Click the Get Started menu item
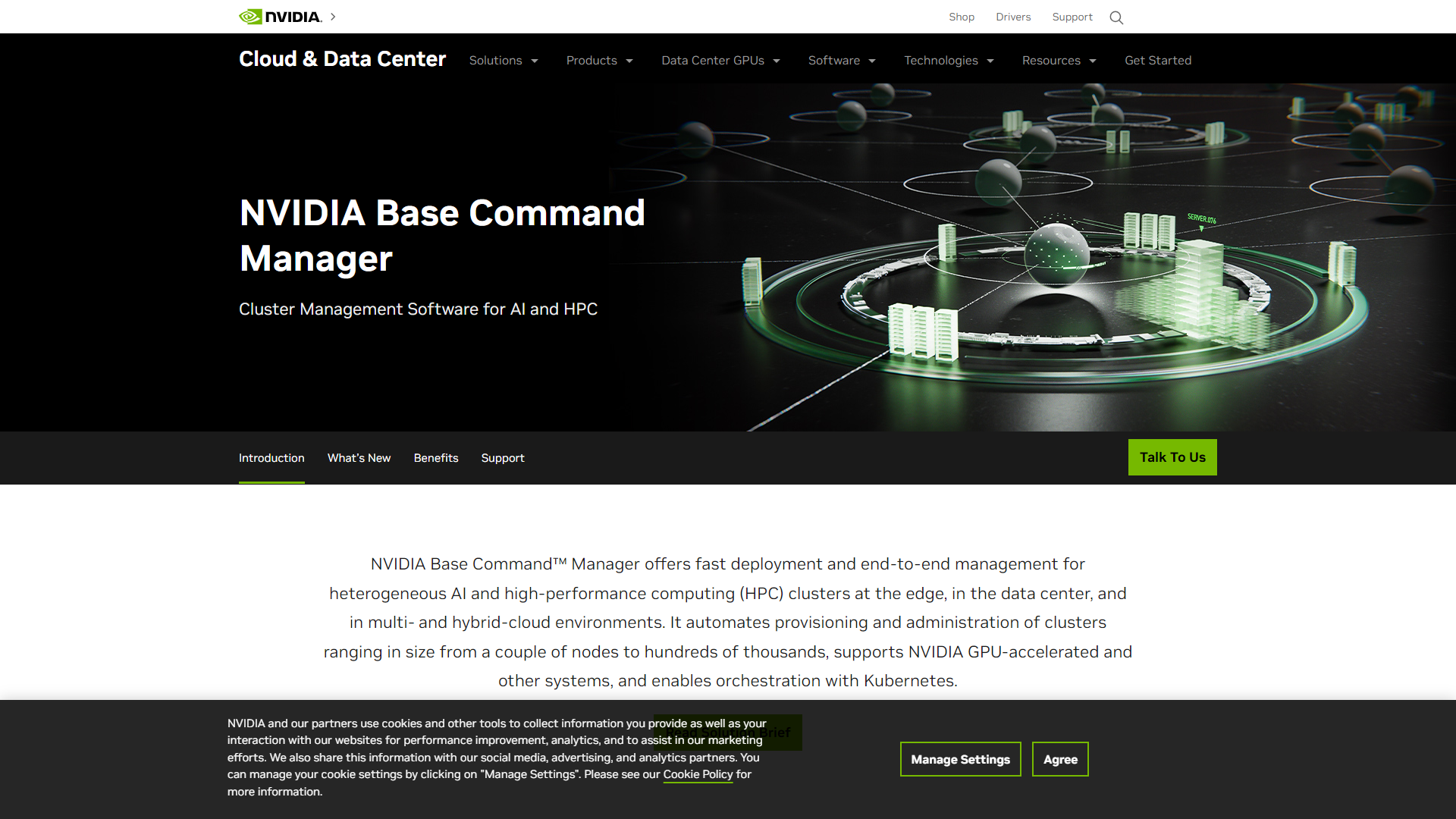The height and width of the screenshot is (819, 1456). point(1157,60)
